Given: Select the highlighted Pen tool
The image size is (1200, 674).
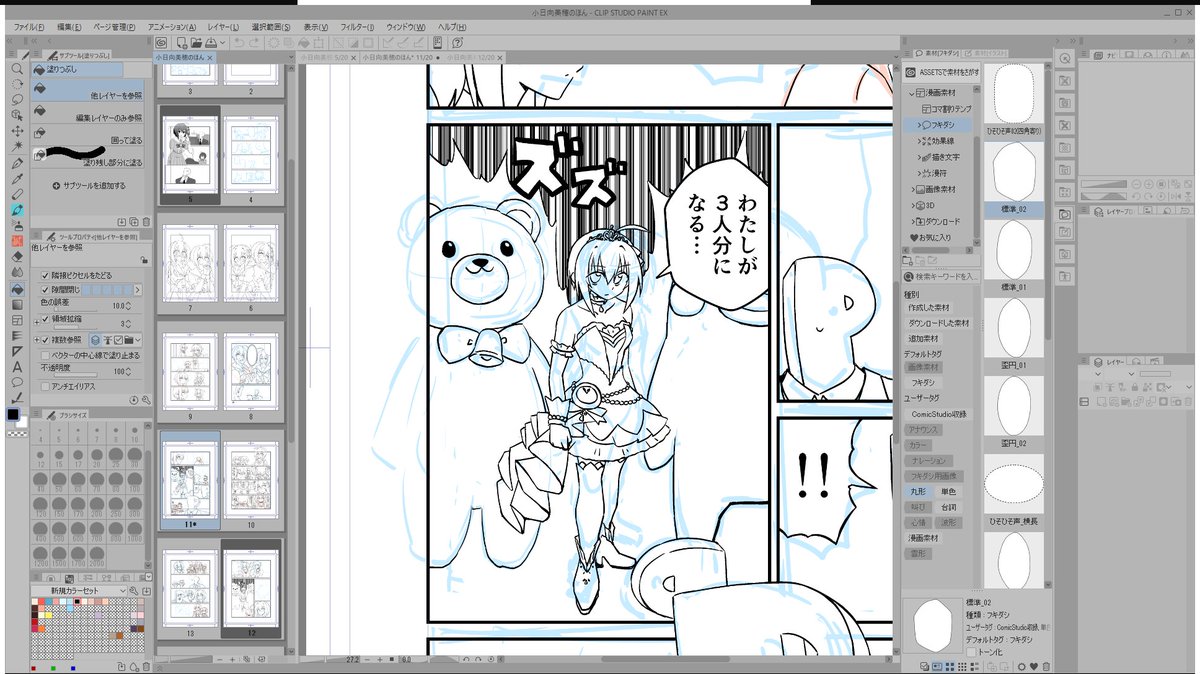Looking at the screenshot, I should tap(17, 209).
